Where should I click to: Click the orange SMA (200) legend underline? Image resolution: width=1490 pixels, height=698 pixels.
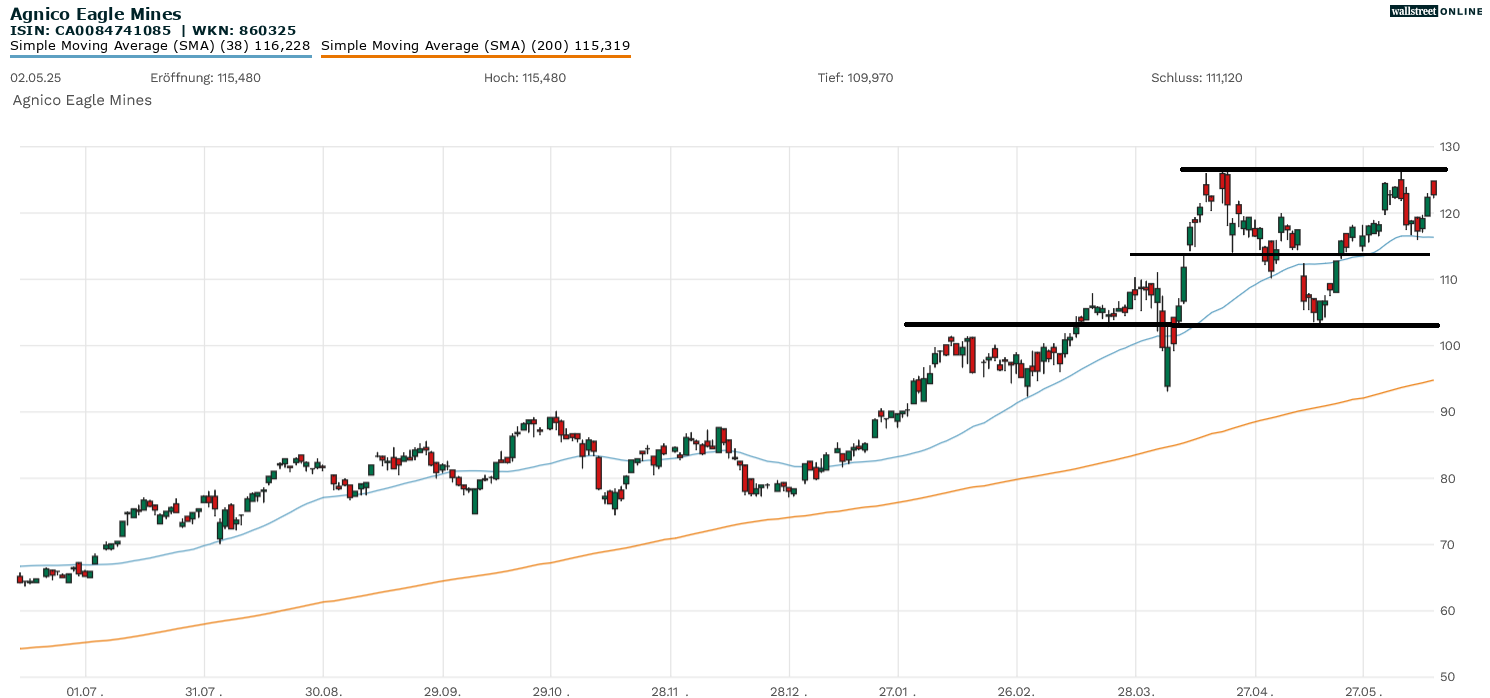click(475, 56)
